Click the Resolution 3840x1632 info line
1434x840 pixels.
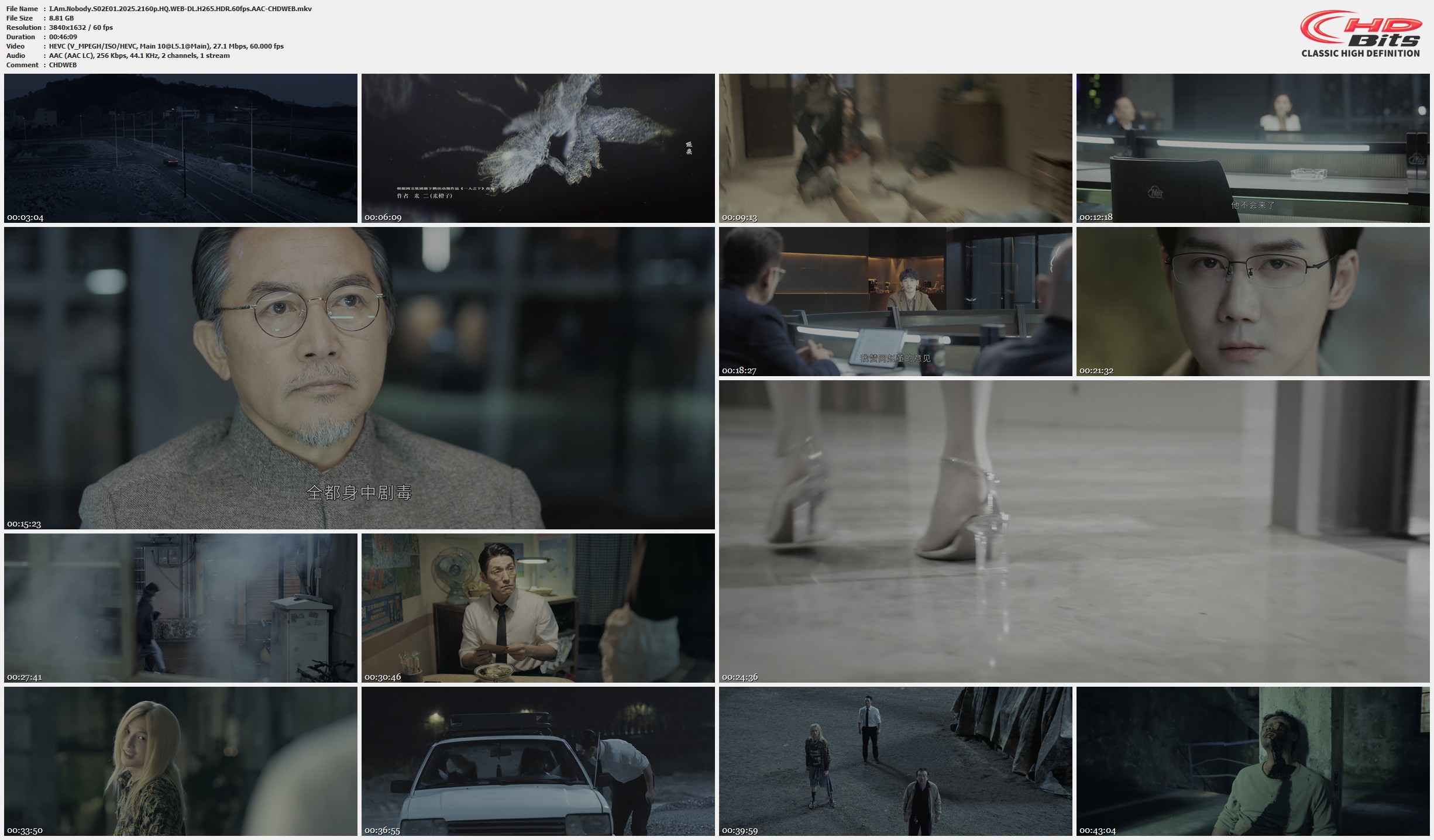click(81, 27)
